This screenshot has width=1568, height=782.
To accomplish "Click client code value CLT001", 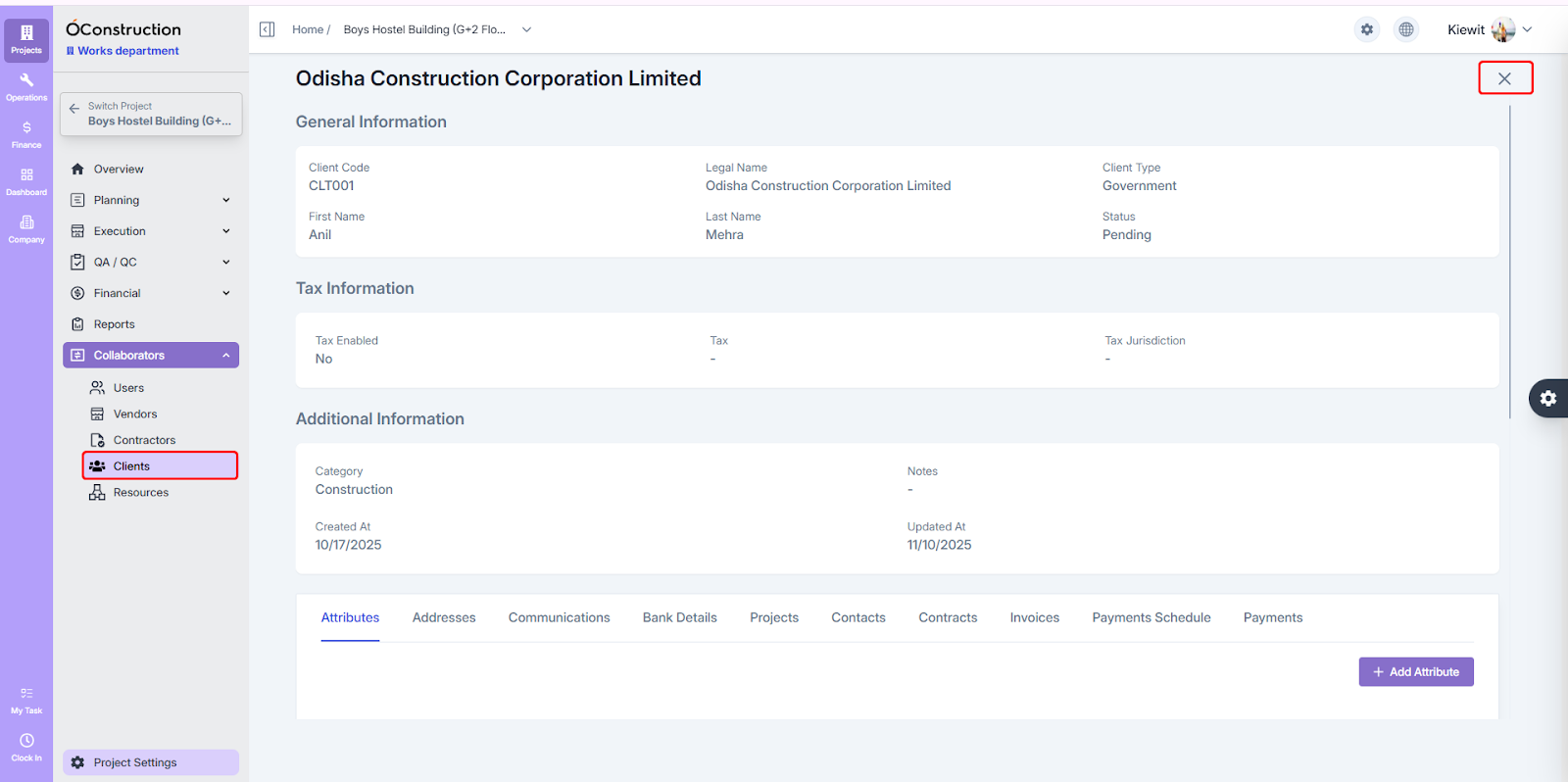I will (331, 186).
